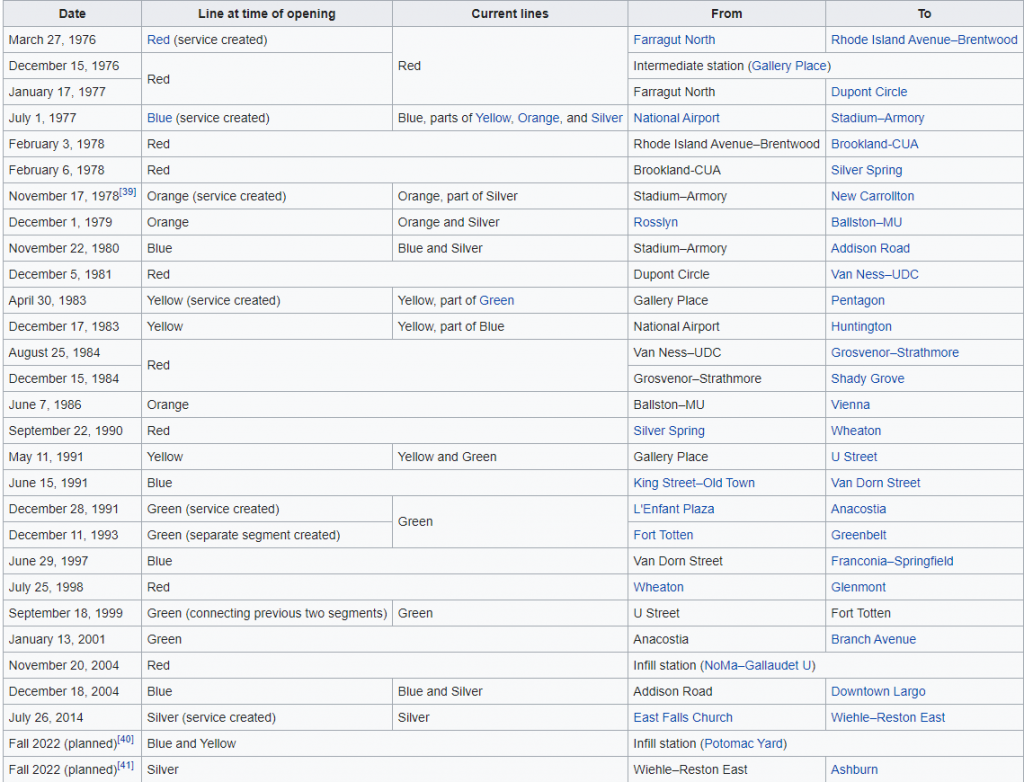
Task: Follow the Wiehle–Reston East link
Action: click(888, 719)
